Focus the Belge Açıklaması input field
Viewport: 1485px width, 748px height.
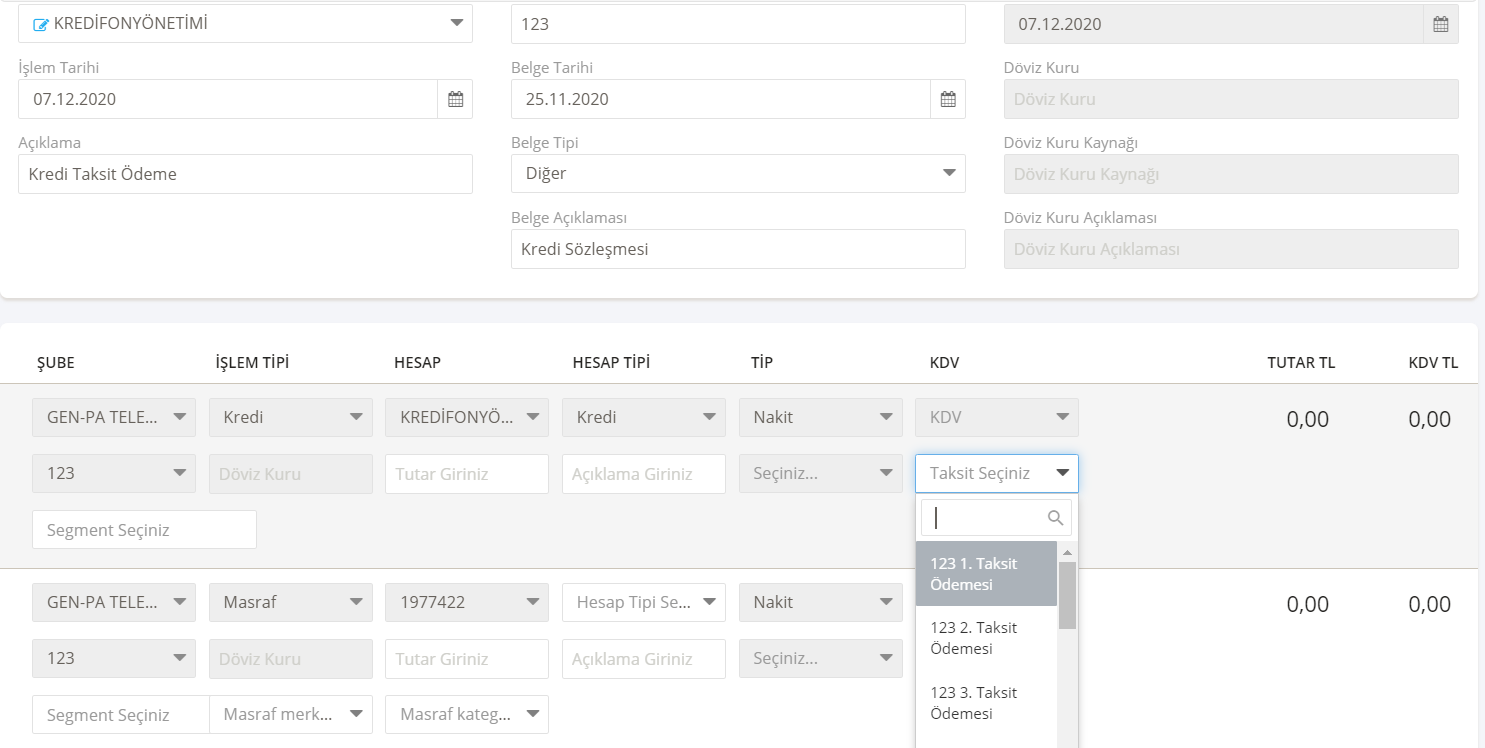[738, 249]
